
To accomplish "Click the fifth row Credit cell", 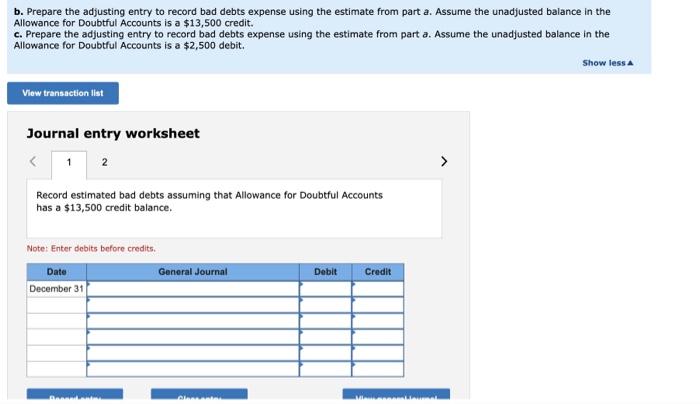I will click(378, 353).
